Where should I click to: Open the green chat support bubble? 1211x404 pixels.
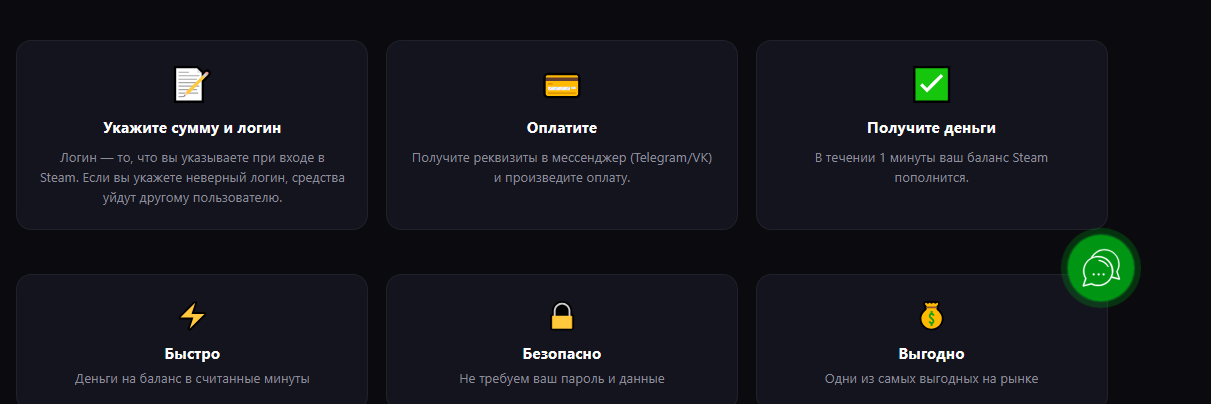click(1100, 268)
